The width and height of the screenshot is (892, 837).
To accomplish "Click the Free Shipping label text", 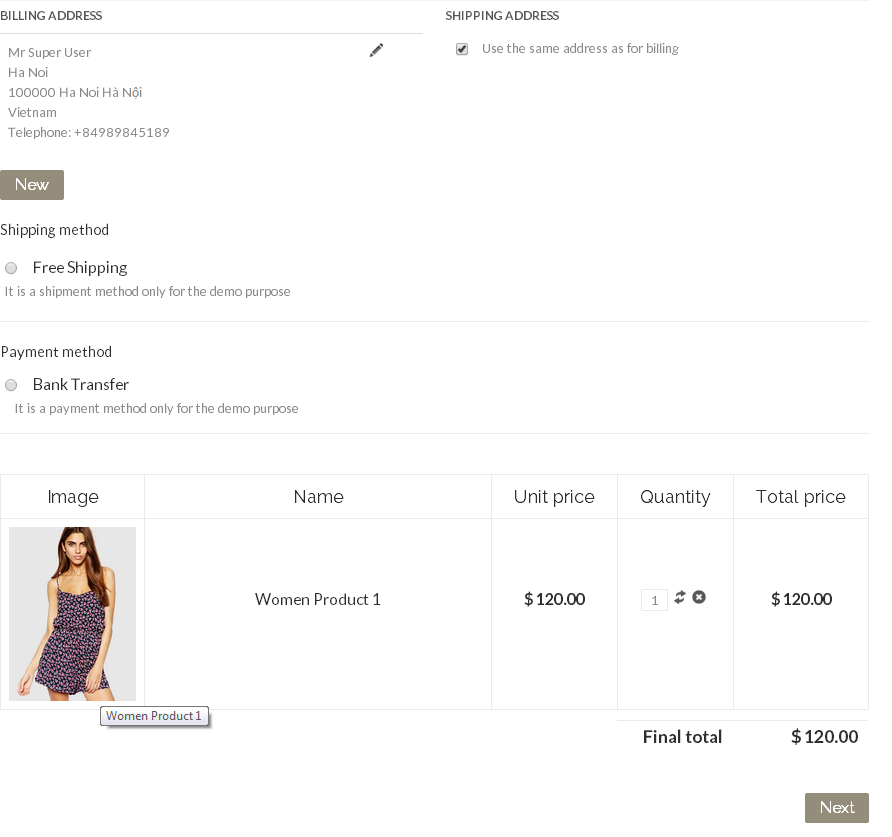I will (80, 268).
